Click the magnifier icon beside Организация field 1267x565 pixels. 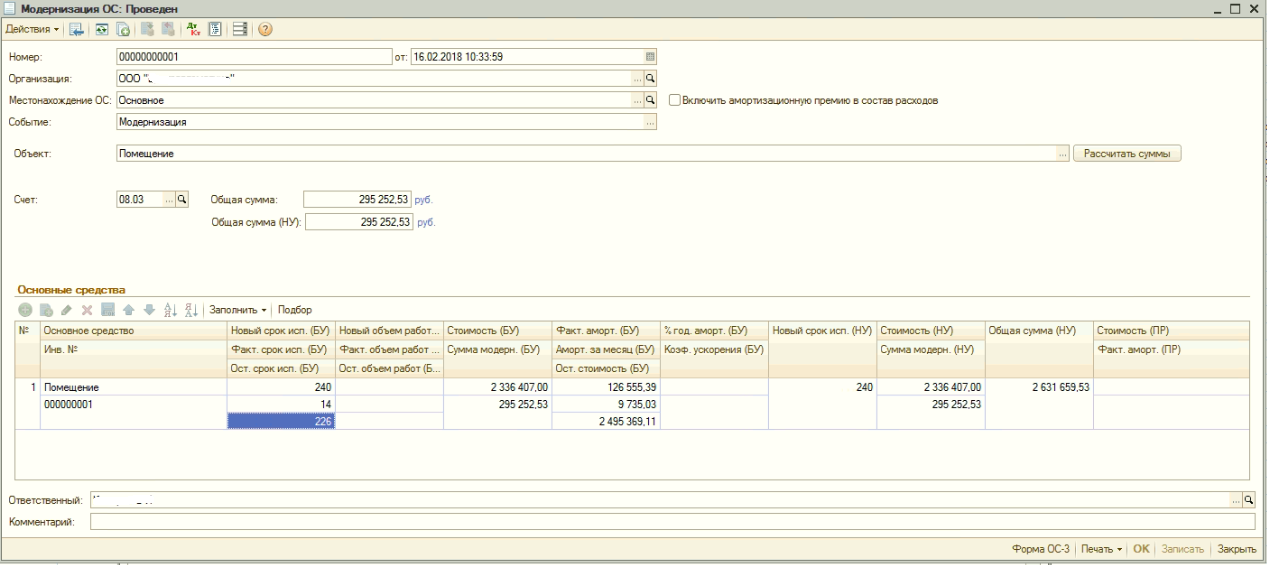(649, 77)
